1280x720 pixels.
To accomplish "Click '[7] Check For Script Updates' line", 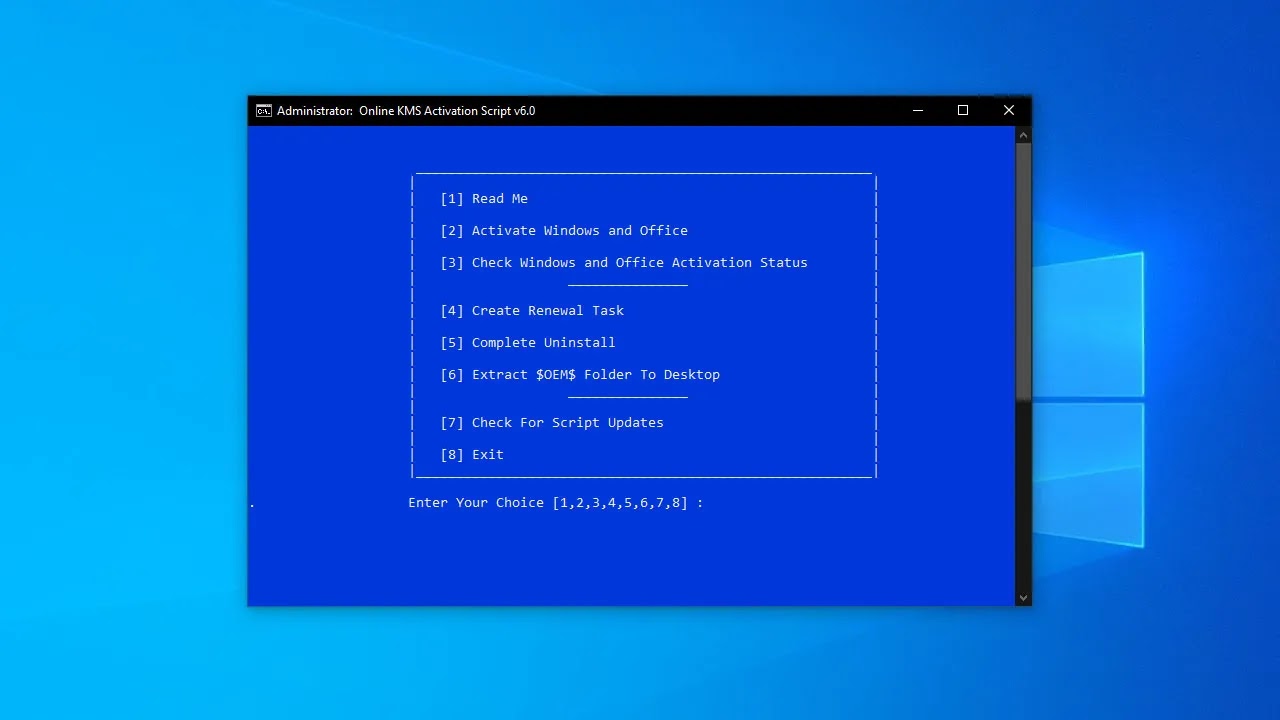I will [x=552, y=423].
